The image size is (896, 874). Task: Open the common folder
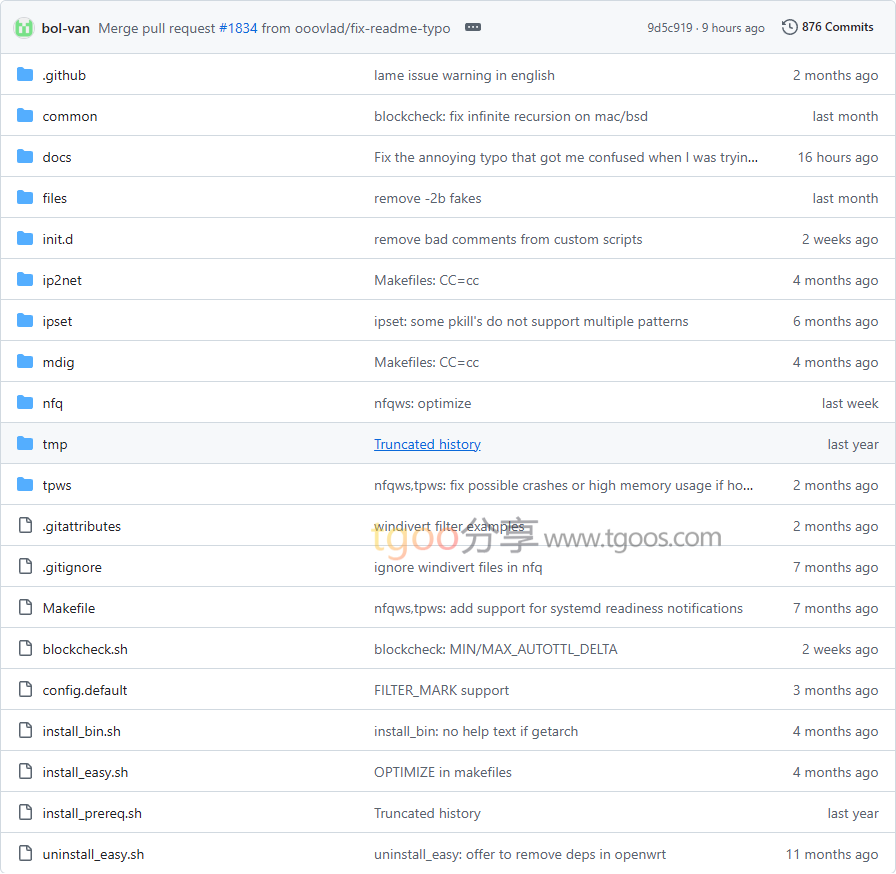pos(70,116)
